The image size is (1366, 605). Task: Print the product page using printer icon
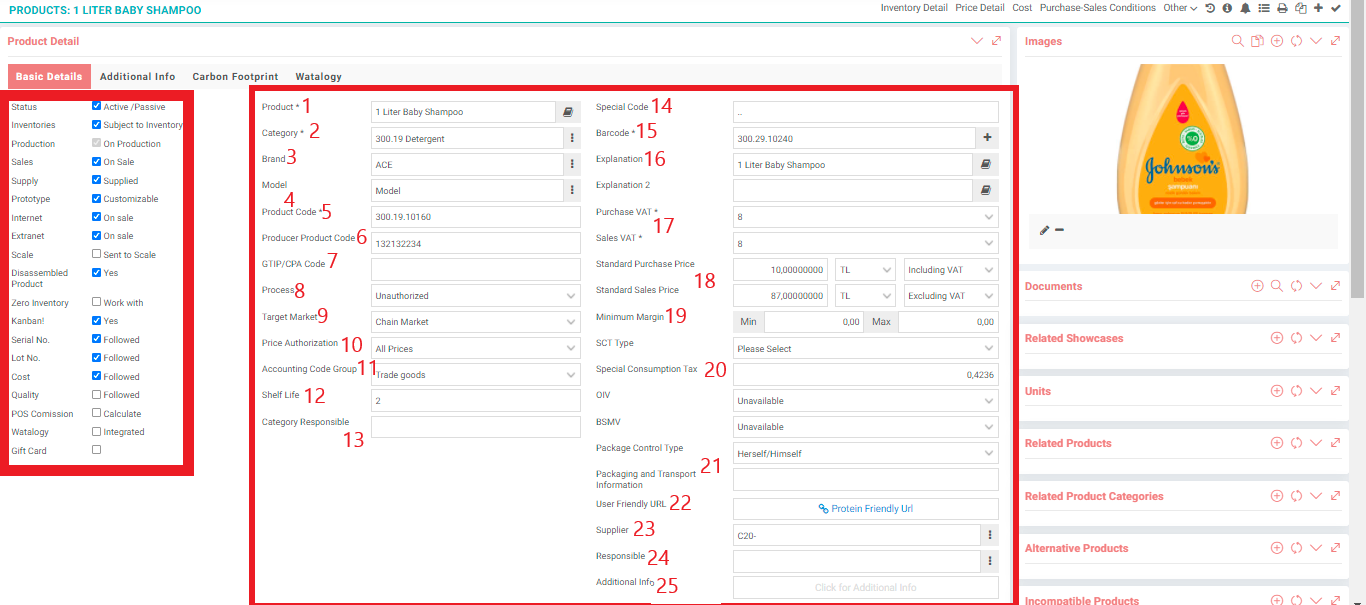tap(1282, 8)
